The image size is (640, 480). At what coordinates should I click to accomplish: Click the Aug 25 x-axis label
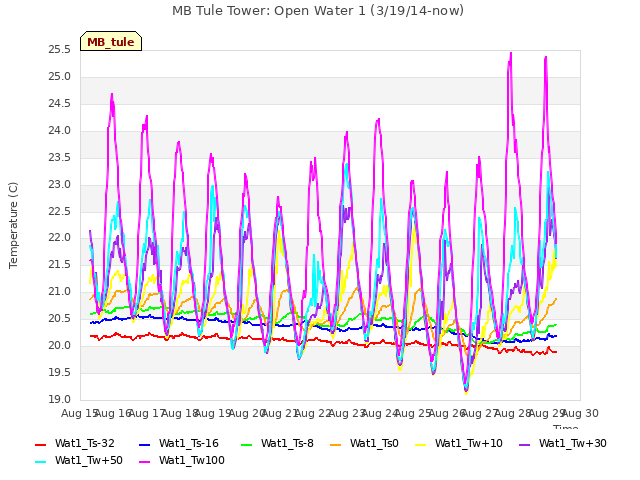[x=414, y=413]
